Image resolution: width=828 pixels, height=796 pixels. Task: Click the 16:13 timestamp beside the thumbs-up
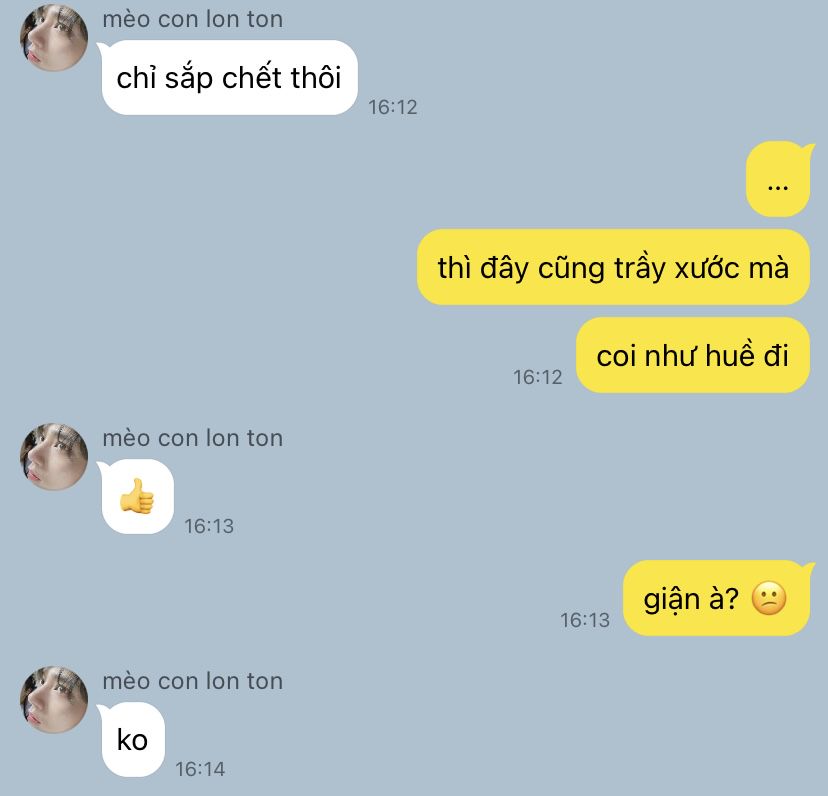[x=209, y=526]
